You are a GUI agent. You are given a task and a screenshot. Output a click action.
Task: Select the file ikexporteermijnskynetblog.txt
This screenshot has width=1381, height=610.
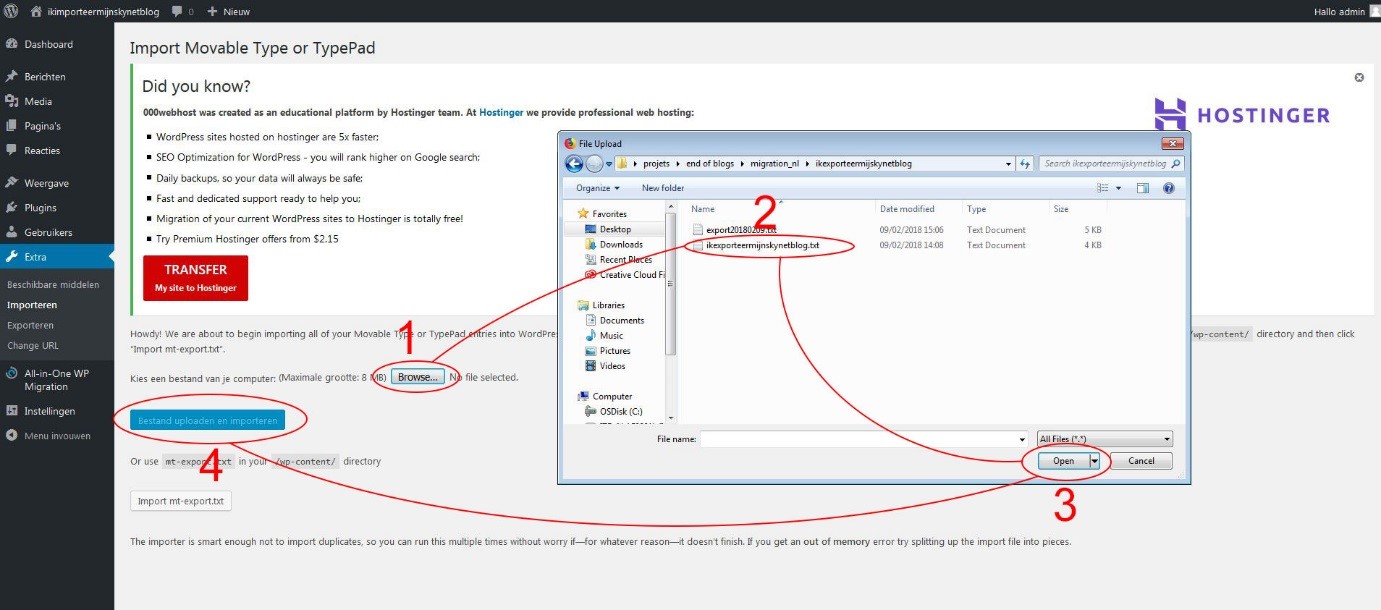point(762,245)
